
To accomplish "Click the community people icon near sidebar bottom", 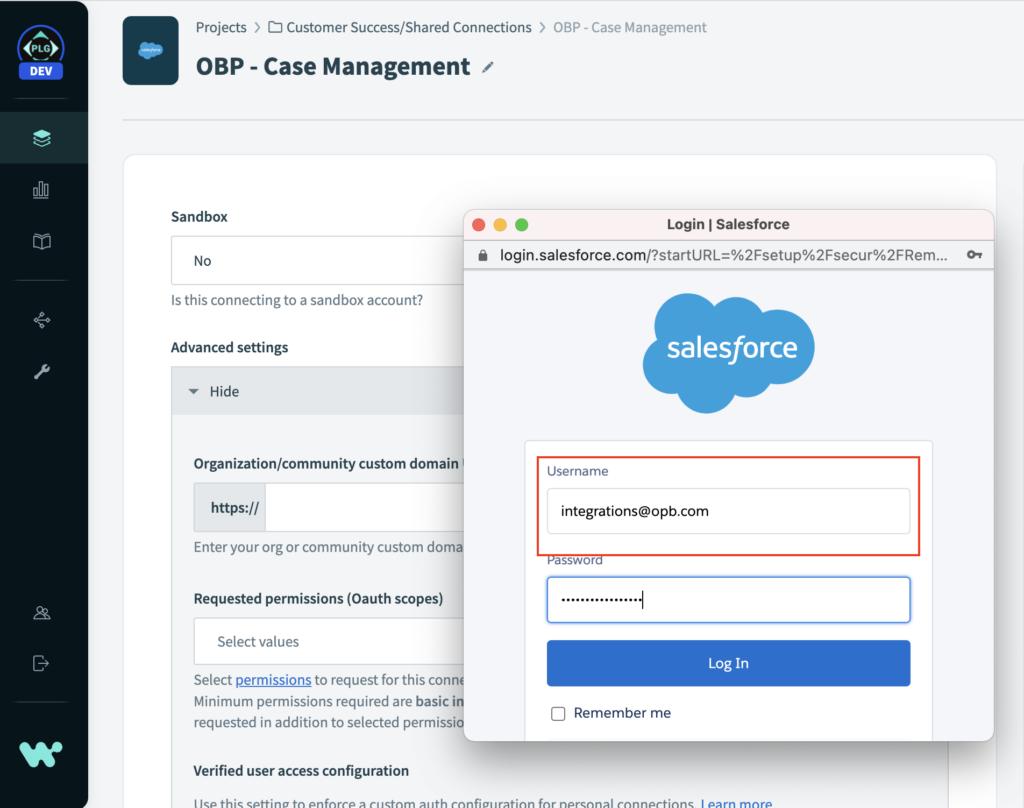I will pos(40,612).
